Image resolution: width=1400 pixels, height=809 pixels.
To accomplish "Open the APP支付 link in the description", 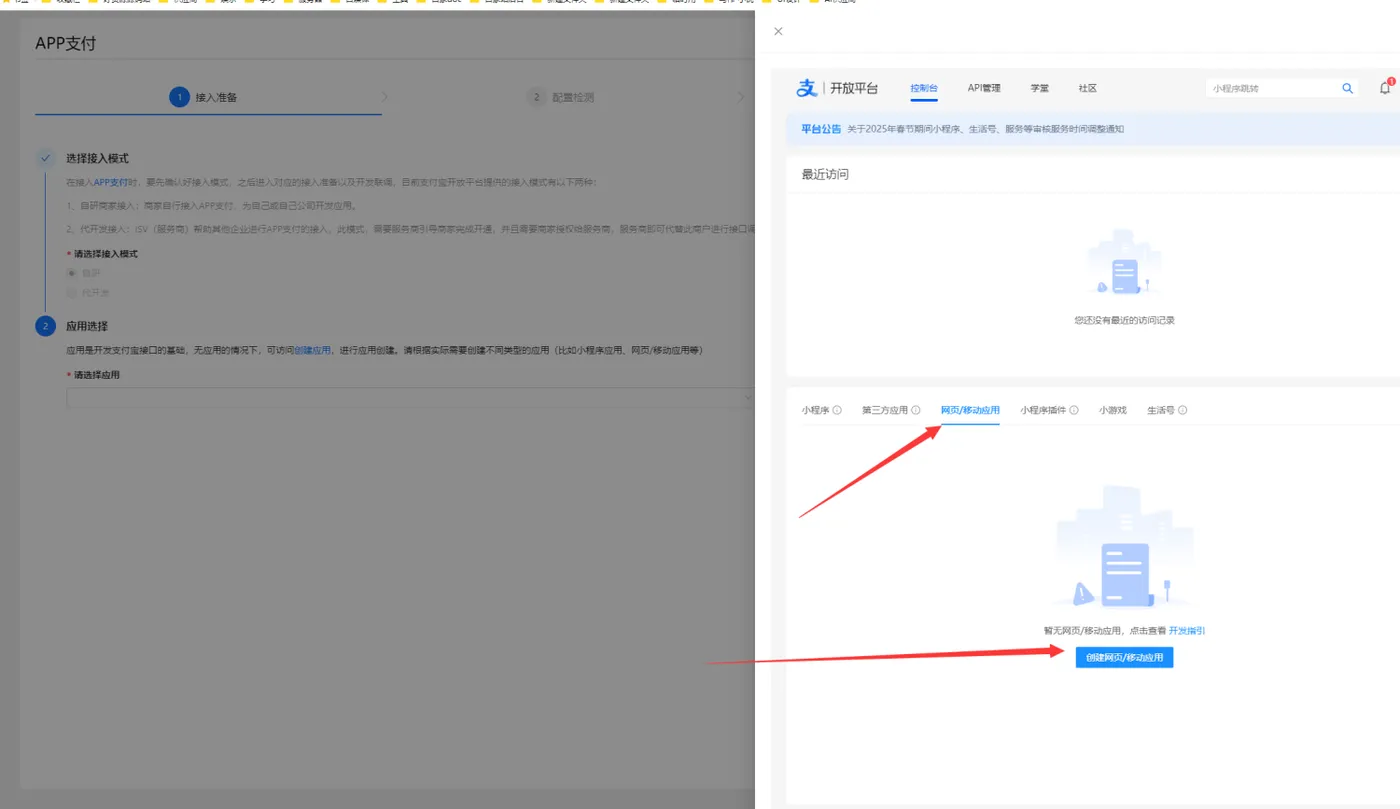I will tap(111, 183).
